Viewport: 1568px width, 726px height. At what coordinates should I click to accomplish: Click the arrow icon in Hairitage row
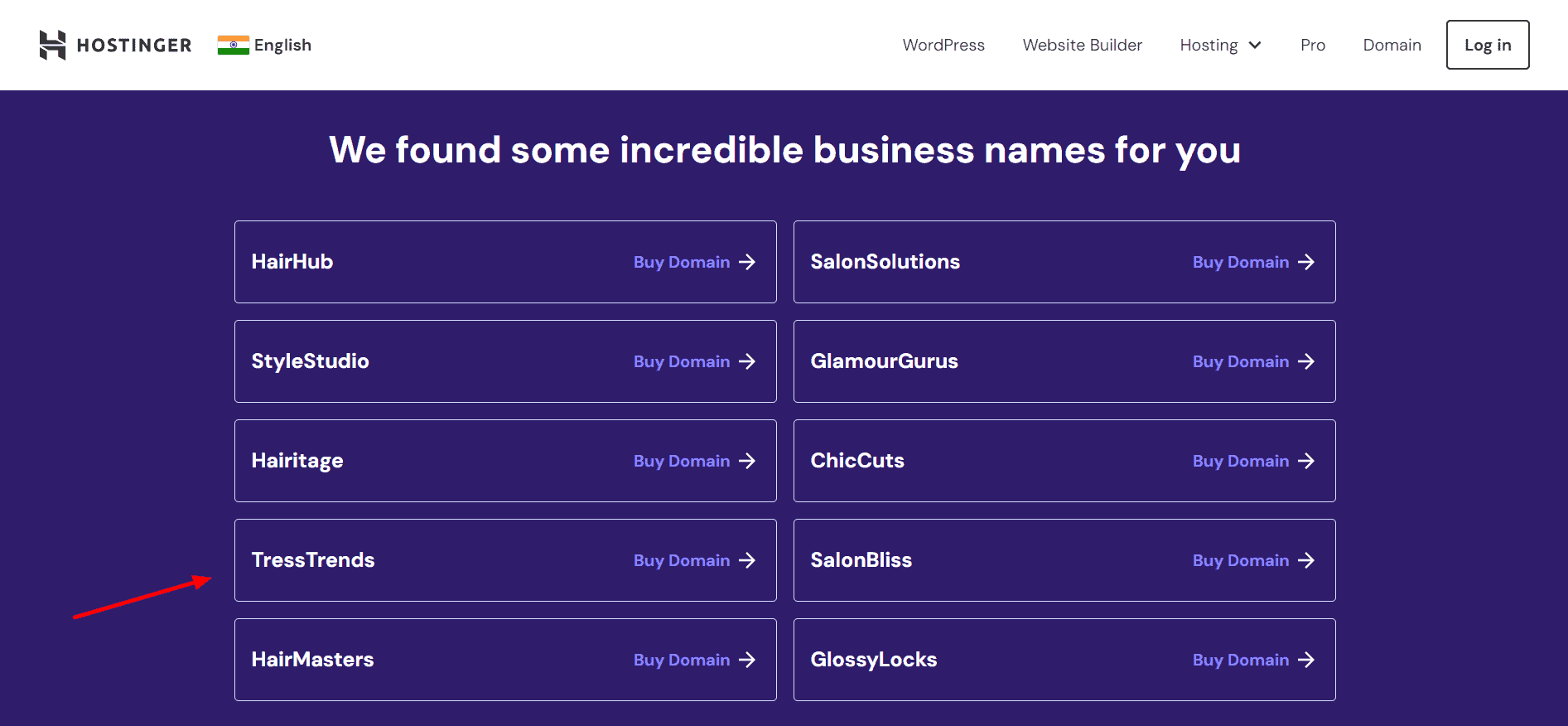click(747, 461)
